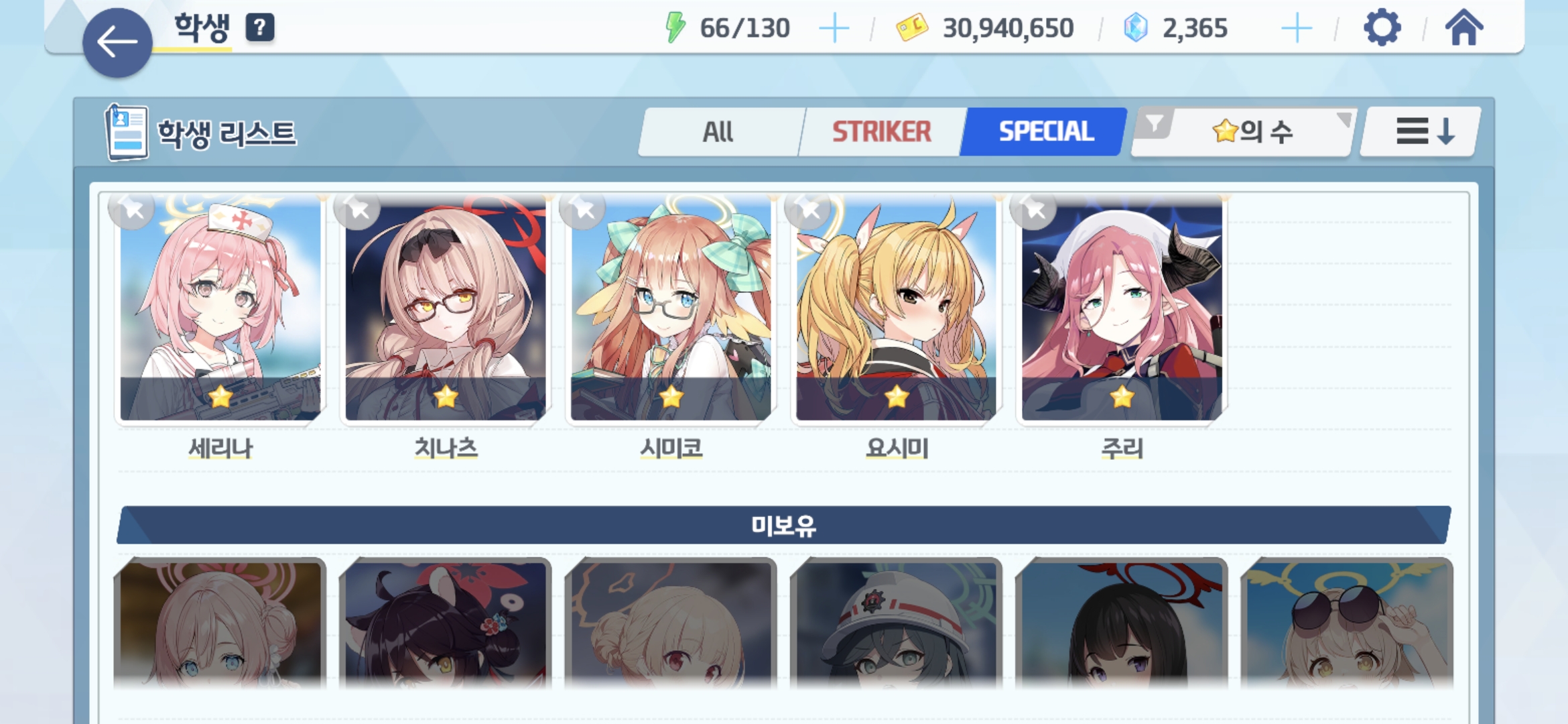The width and height of the screenshot is (1568, 724).
Task: Add energy with the plus beside 66/130
Action: point(834,28)
